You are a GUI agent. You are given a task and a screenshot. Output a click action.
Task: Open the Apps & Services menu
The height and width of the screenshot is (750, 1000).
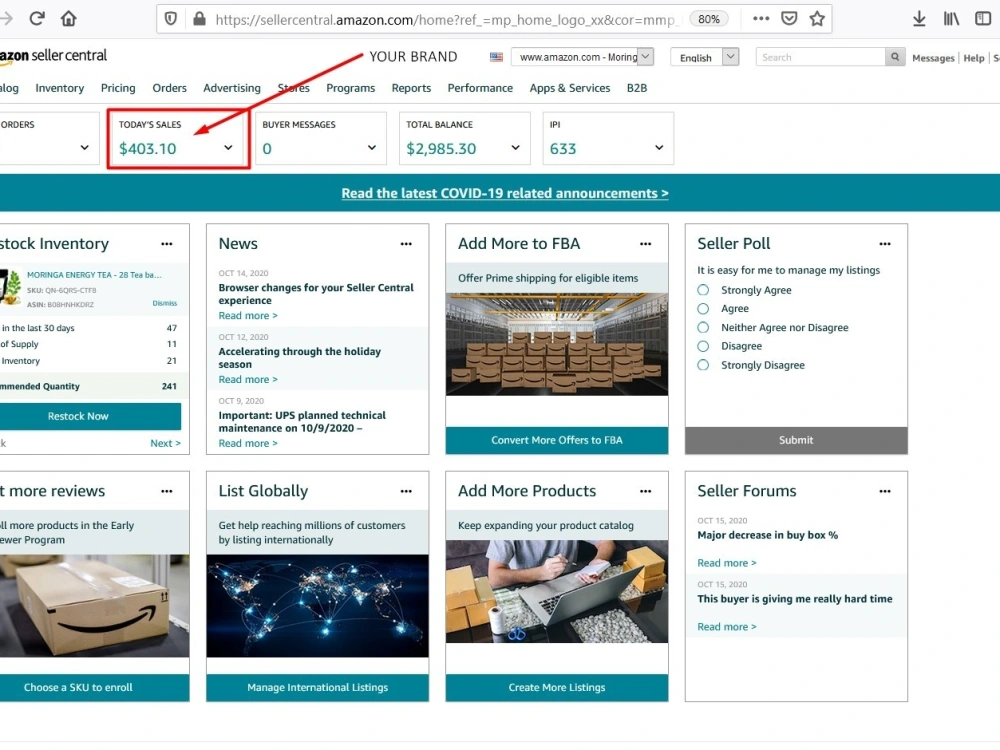coord(570,88)
